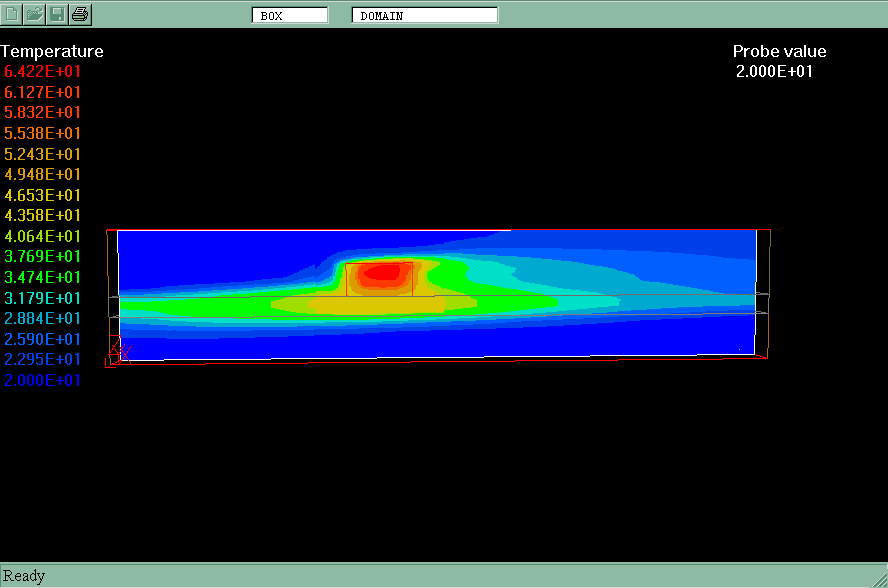Click the red-outlined heat source box edge
The image size is (888, 588).
[347, 279]
